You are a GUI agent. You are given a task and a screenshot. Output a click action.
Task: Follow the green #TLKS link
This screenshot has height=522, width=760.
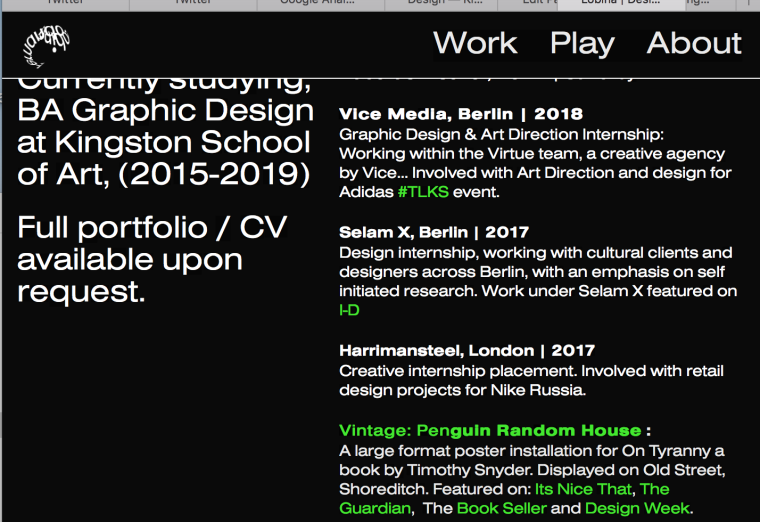(x=423, y=192)
